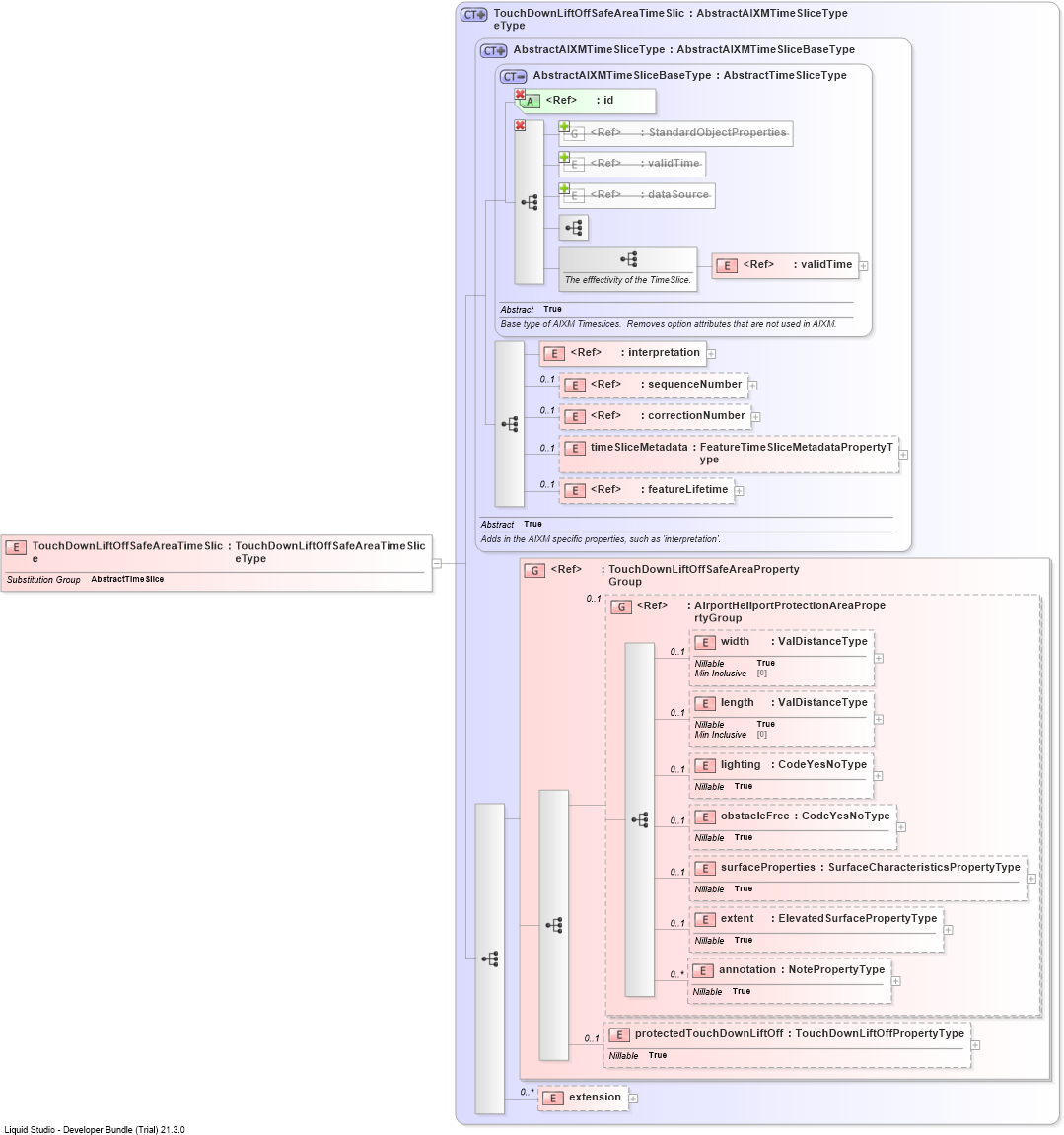The width and height of the screenshot is (1064, 1135).
Task: Click the E icon of width element
Action: coord(705,642)
